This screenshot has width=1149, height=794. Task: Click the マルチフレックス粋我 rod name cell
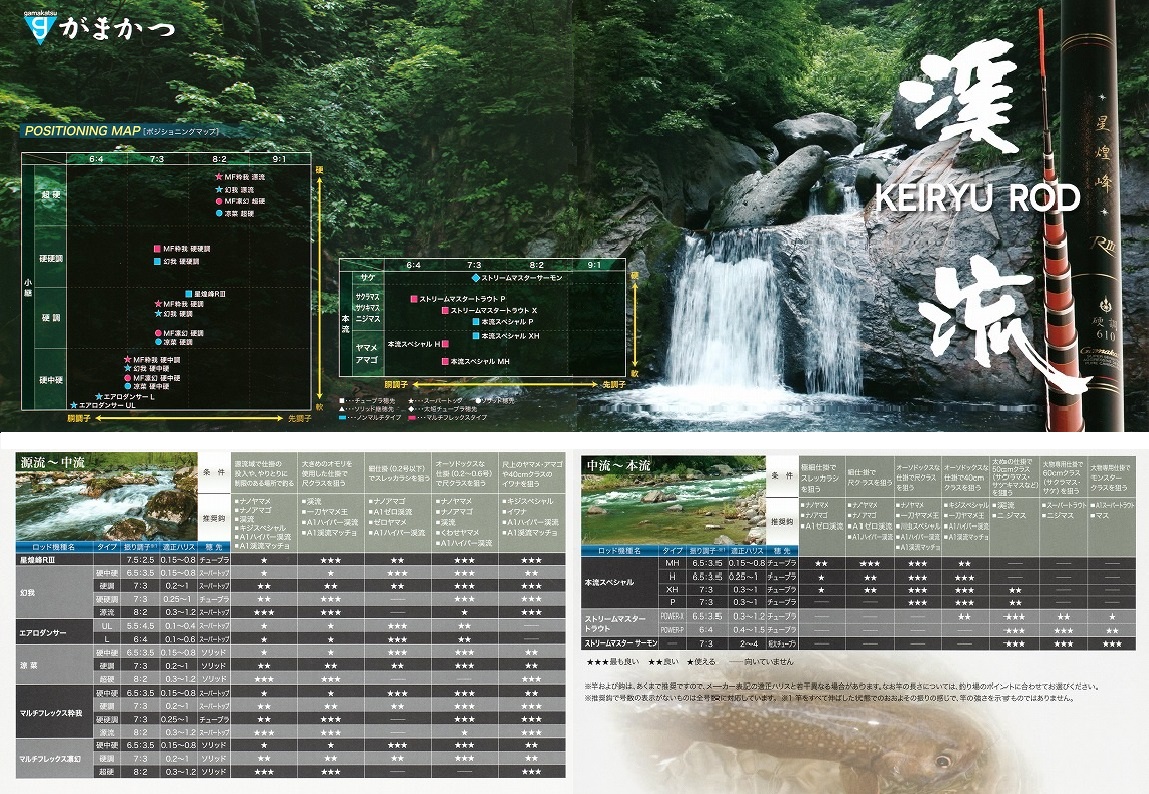click(54, 712)
